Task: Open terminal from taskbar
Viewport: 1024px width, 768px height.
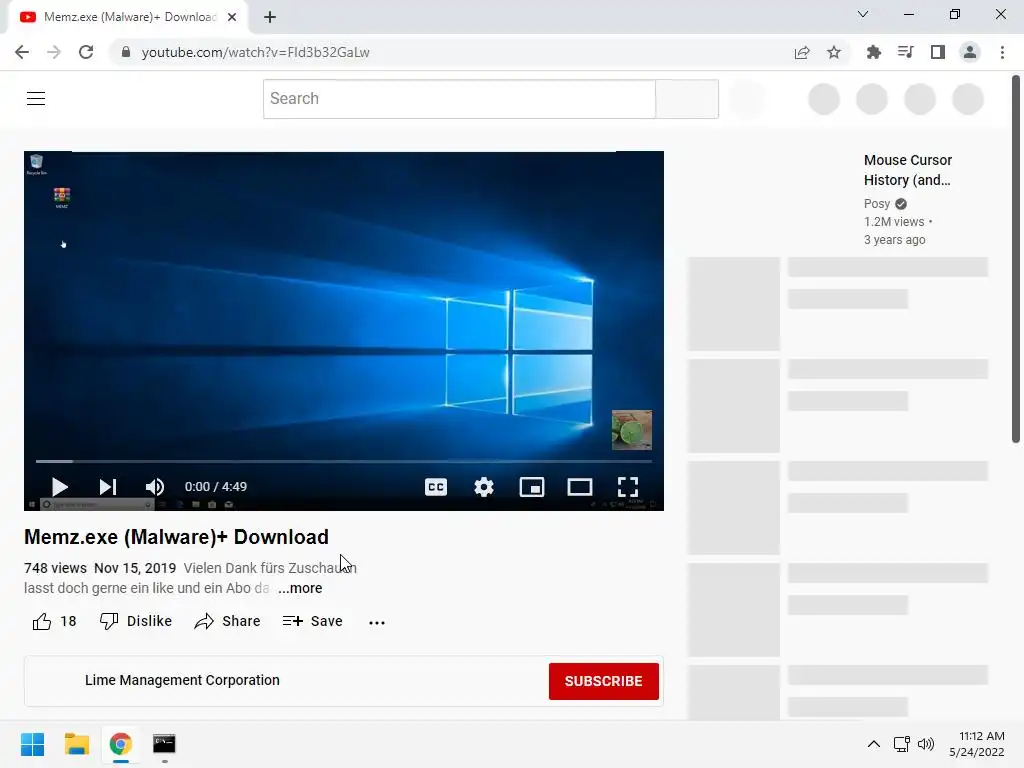Action: 164,744
